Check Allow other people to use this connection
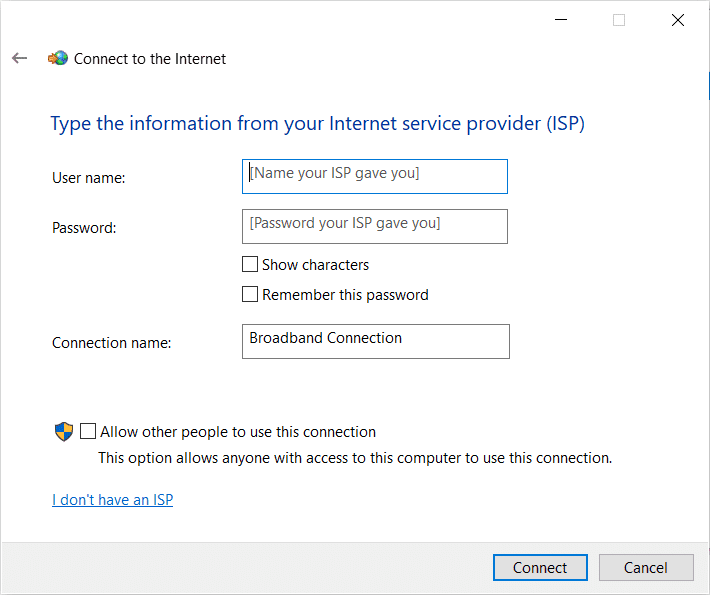The height and width of the screenshot is (595, 710). tap(89, 432)
